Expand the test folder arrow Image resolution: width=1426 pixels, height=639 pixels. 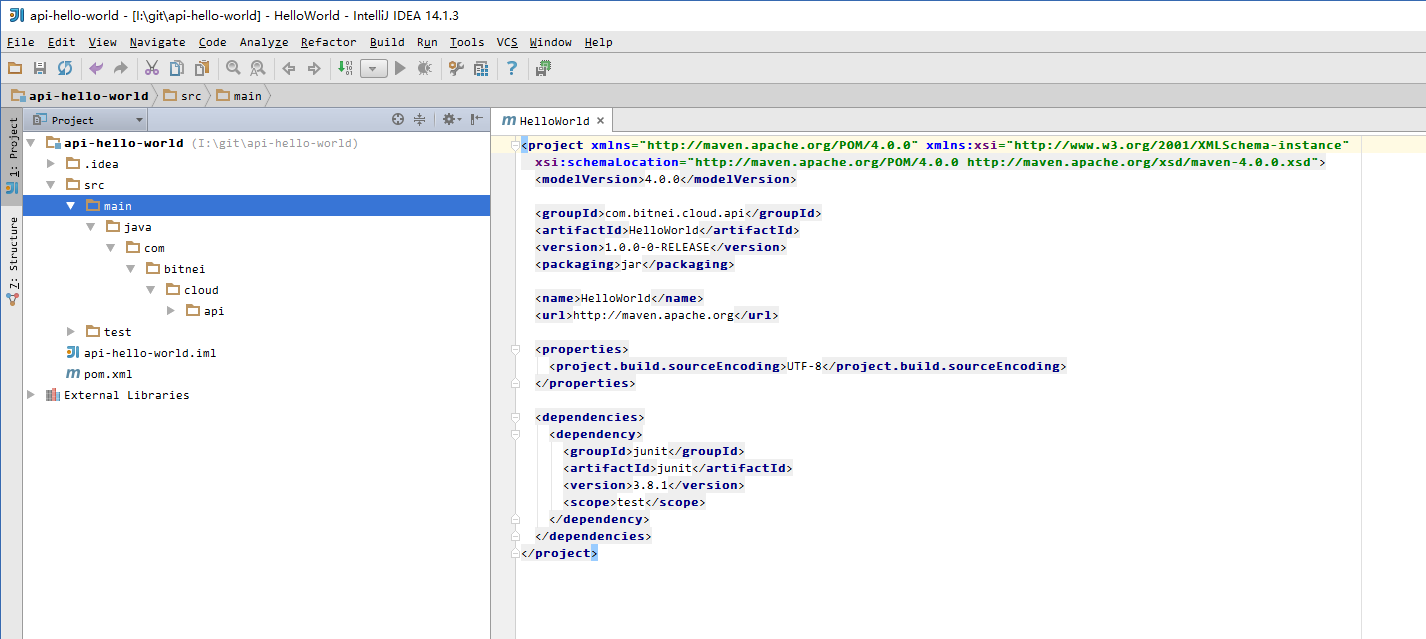tap(71, 332)
